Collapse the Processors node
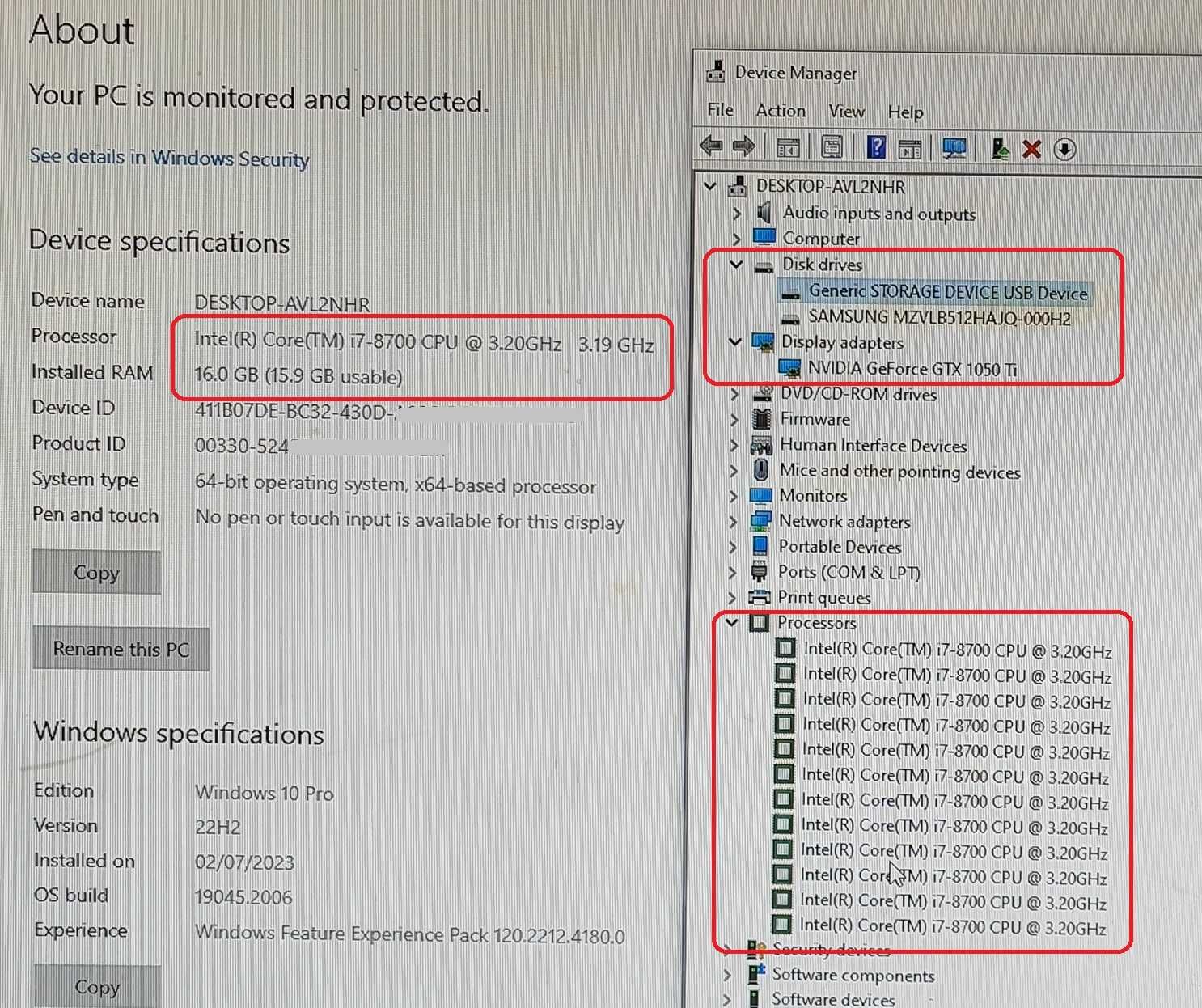The width and height of the screenshot is (1202, 1008). click(x=732, y=622)
